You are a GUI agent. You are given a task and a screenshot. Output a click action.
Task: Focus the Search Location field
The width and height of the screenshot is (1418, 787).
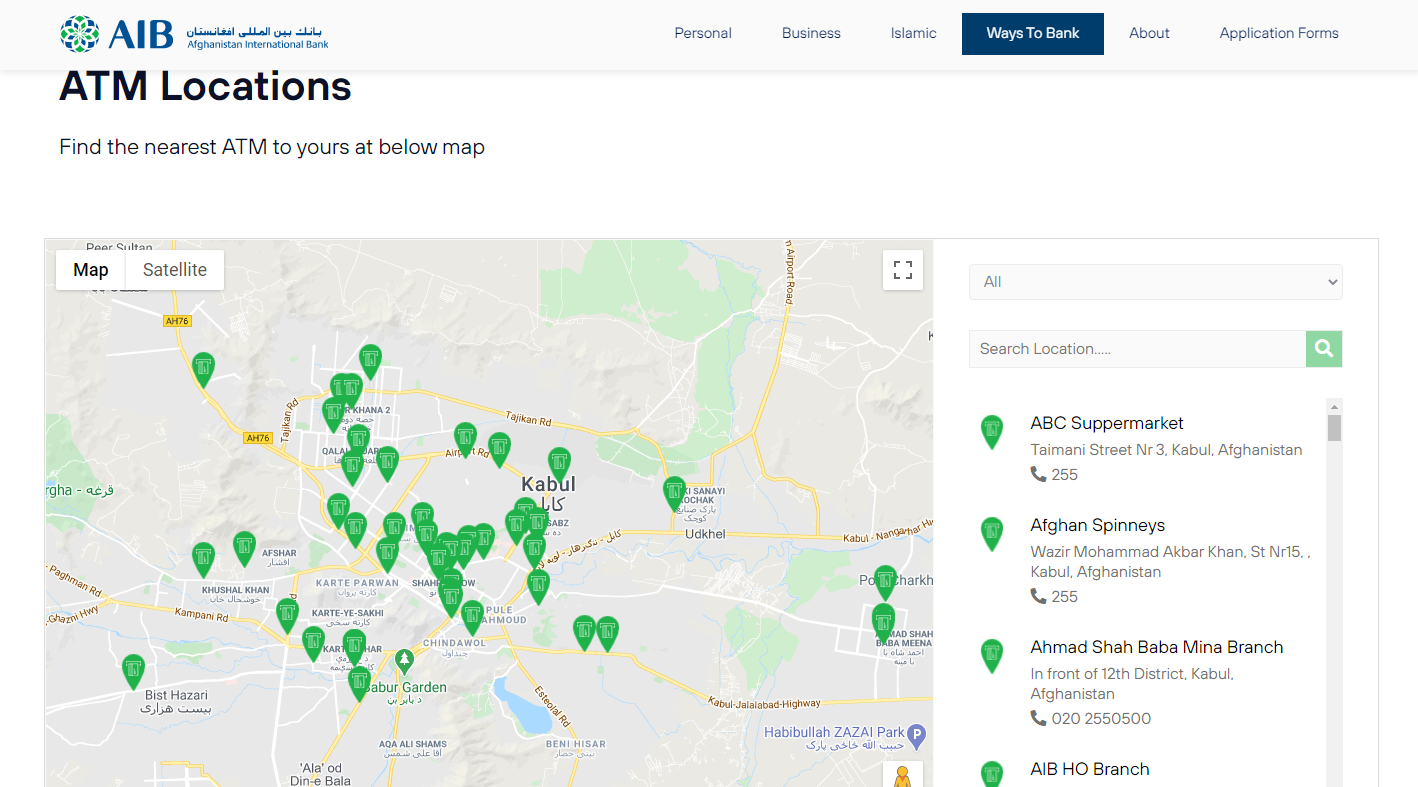pyautogui.click(x=1137, y=349)
